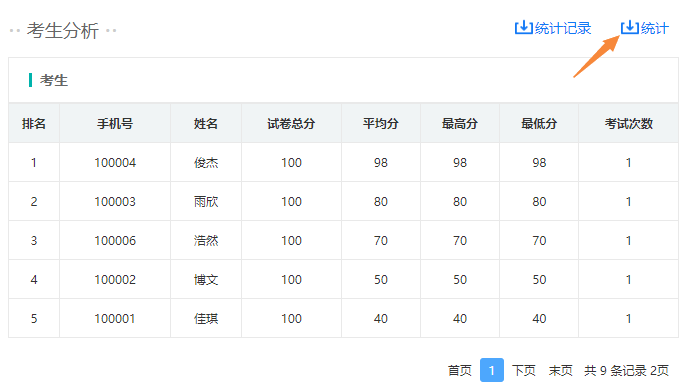This screenshot has width=690, height=386.
Task: Select page 1 in pagination
Action: point(492,370)
